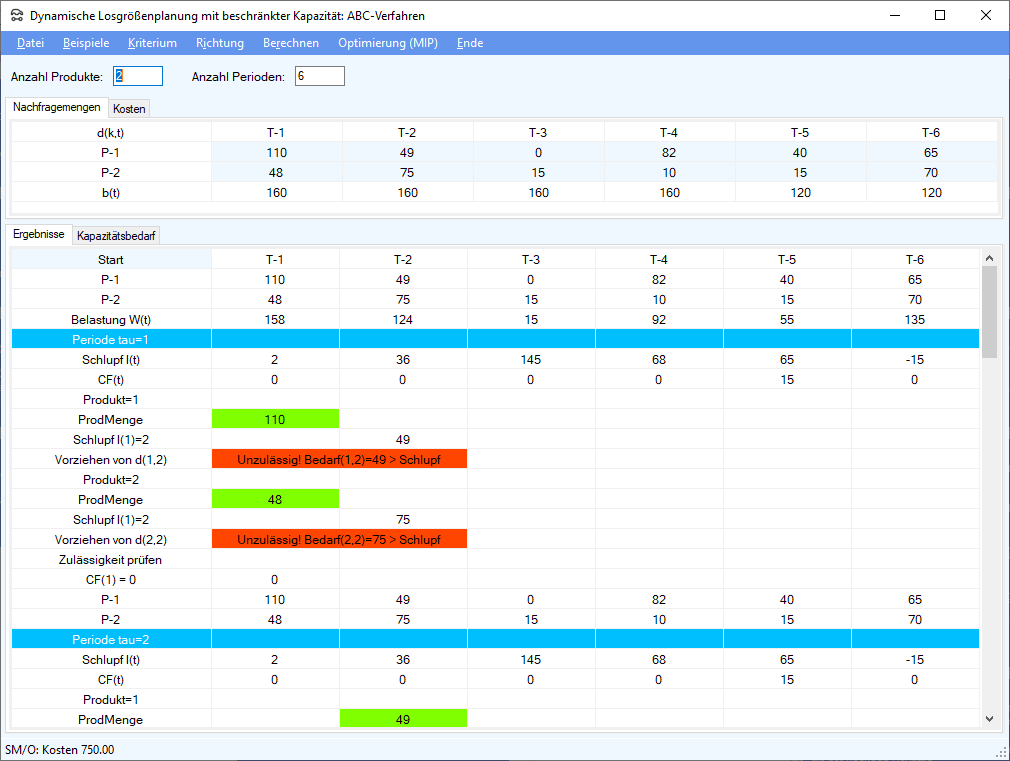Screen dimensions: 1010x761
Task: Click the scroll up arrow in results panel
Action: point(989,258)
